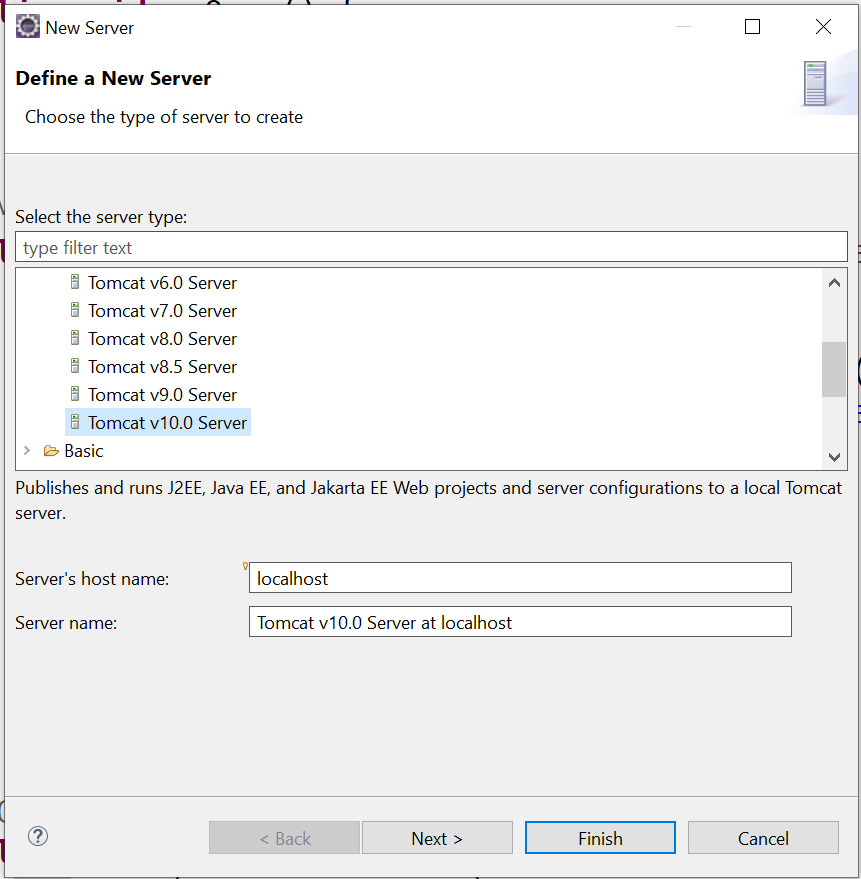Expand the Basic server category
861x879 pixels.
pyautogui.click(x=26, y=450)
